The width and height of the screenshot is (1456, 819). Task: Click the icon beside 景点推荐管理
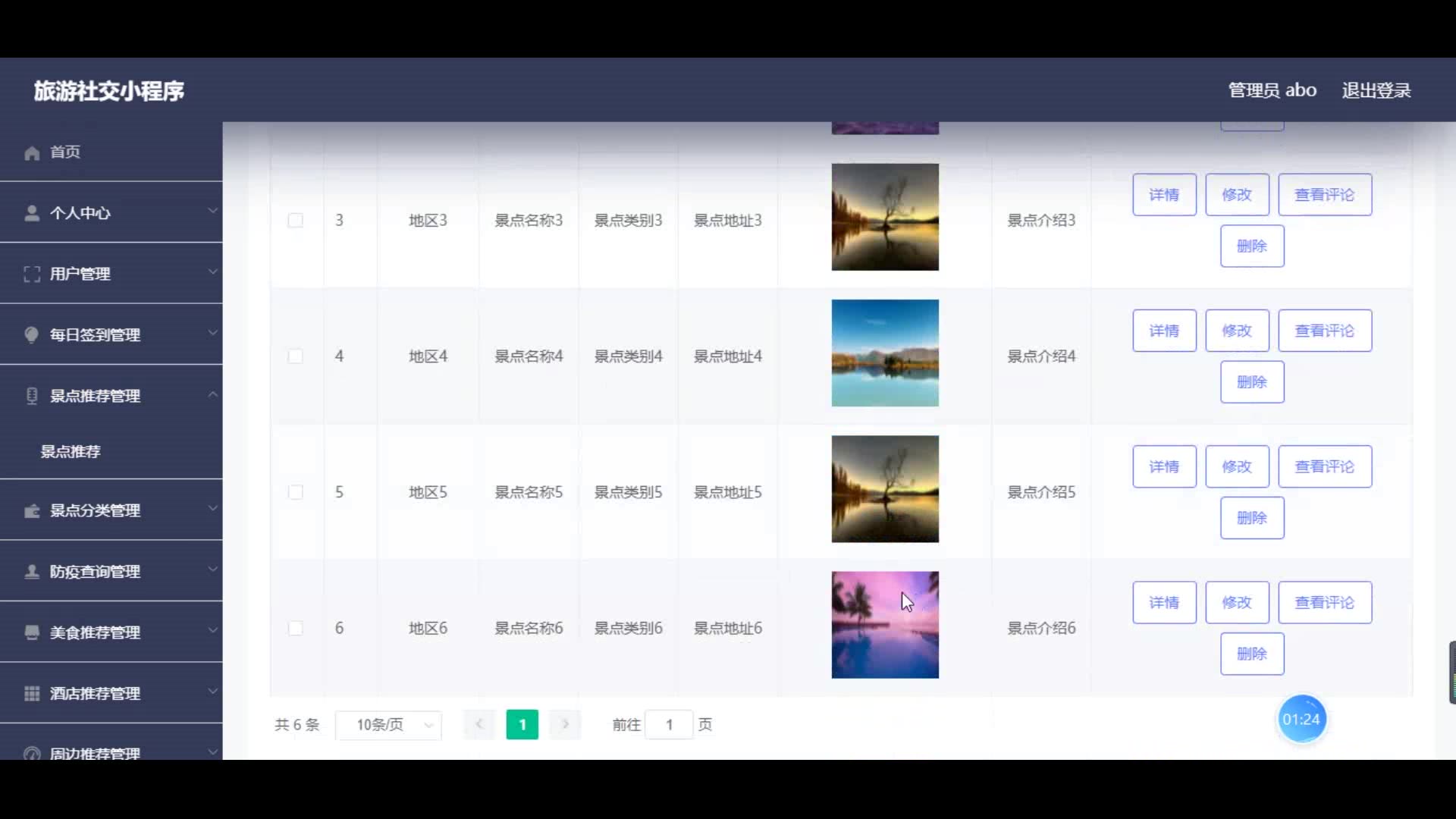point(32,396)
